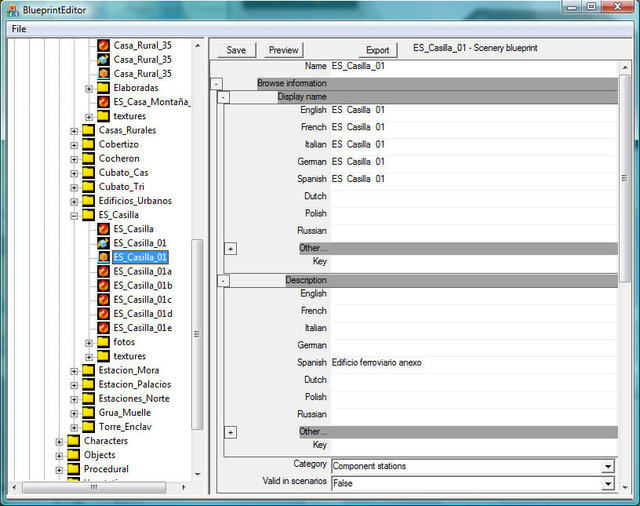
Task: Click the Estacion_Mora folder icon
Action: 88,370
